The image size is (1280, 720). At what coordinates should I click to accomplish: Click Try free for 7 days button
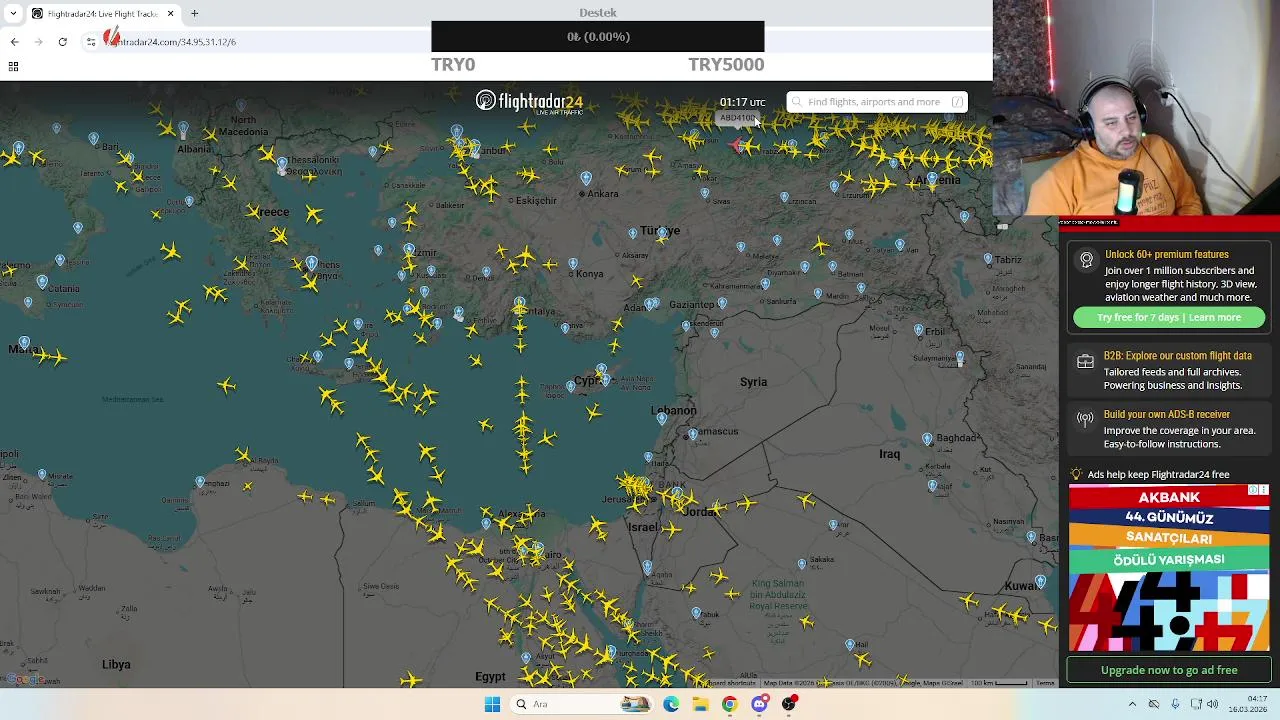point(1169,317)
